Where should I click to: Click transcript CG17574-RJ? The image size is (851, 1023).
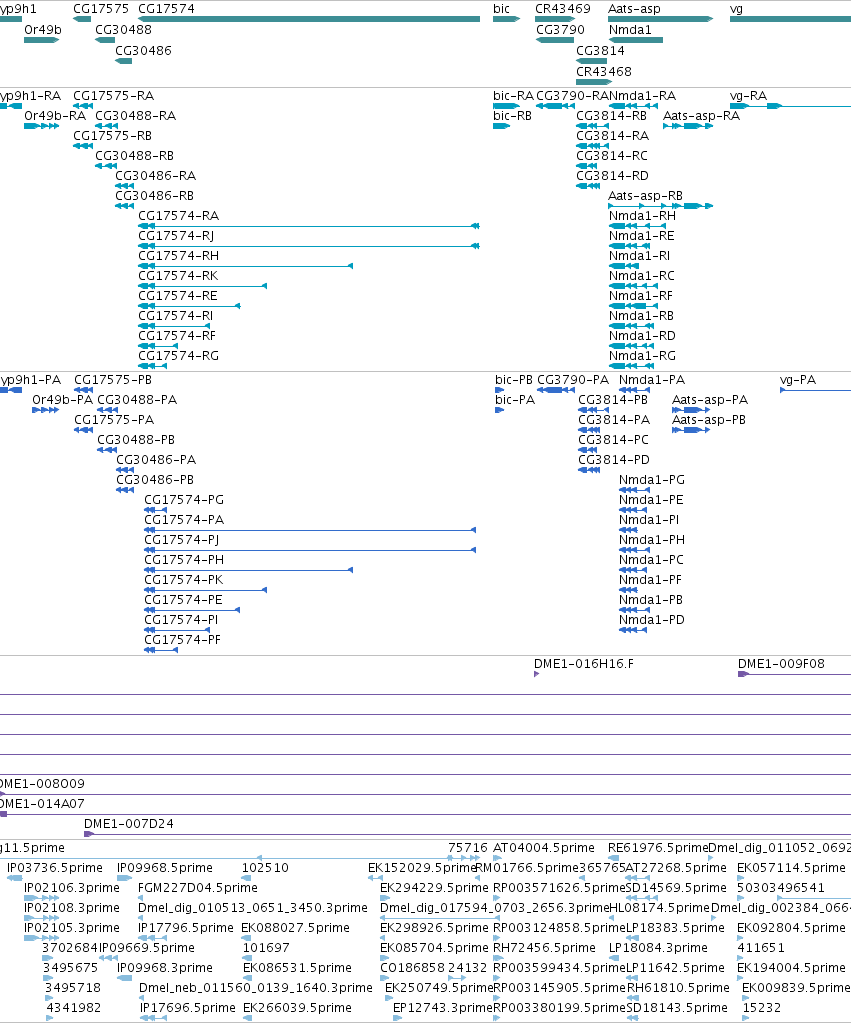coord(309,246)
